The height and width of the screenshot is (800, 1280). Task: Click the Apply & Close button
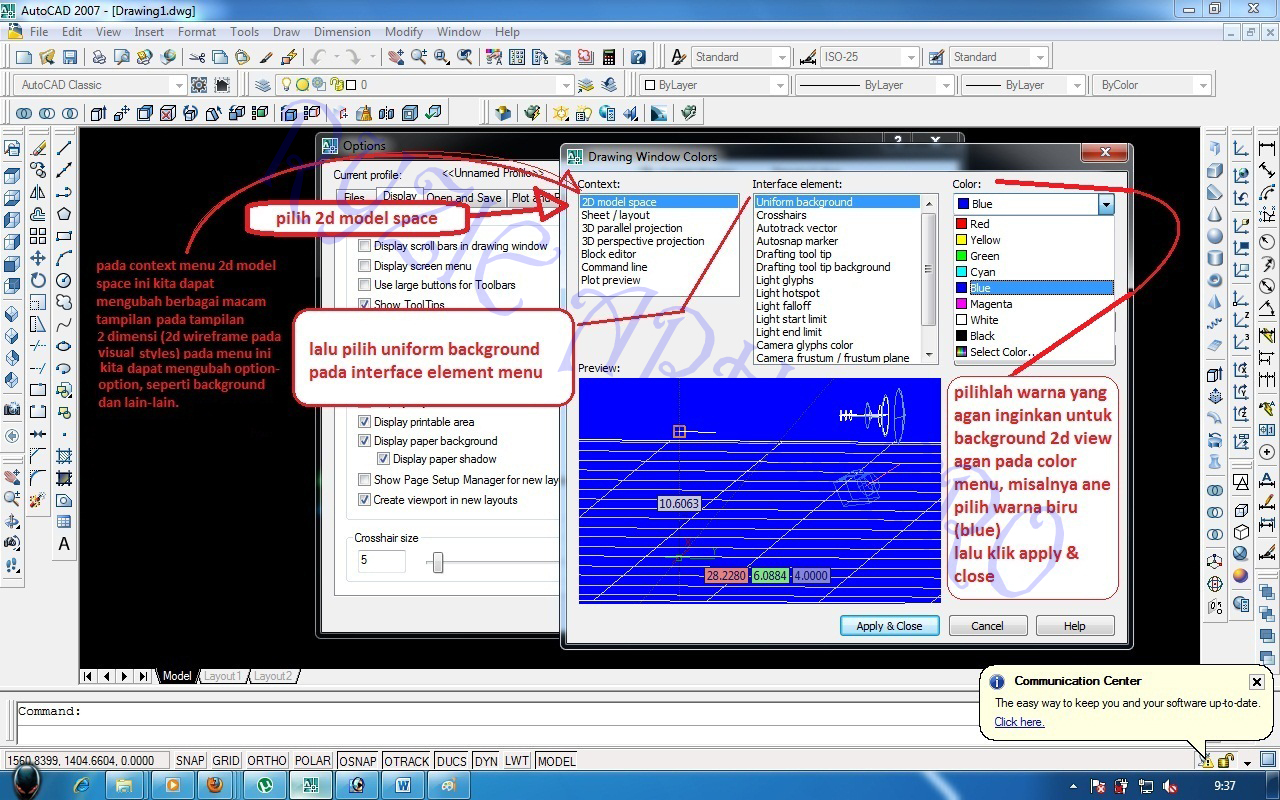[x=889, y=626]
